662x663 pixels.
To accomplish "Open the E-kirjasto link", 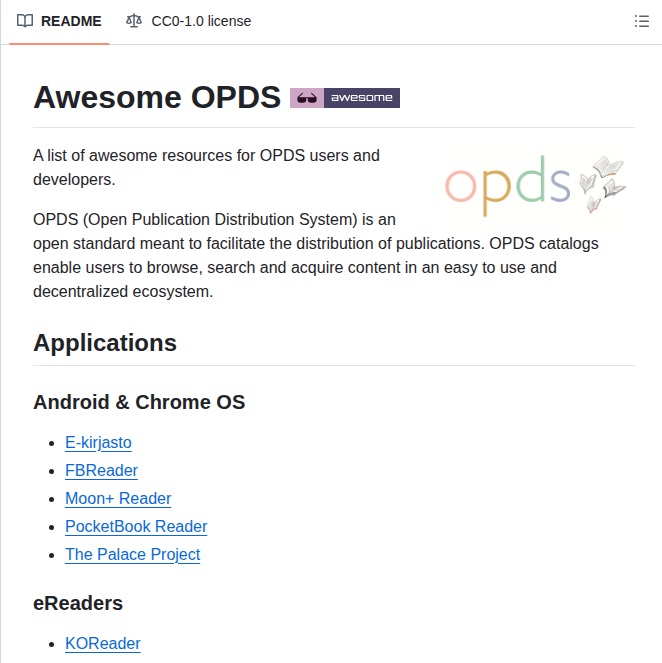I will click(x=98, y=443).
